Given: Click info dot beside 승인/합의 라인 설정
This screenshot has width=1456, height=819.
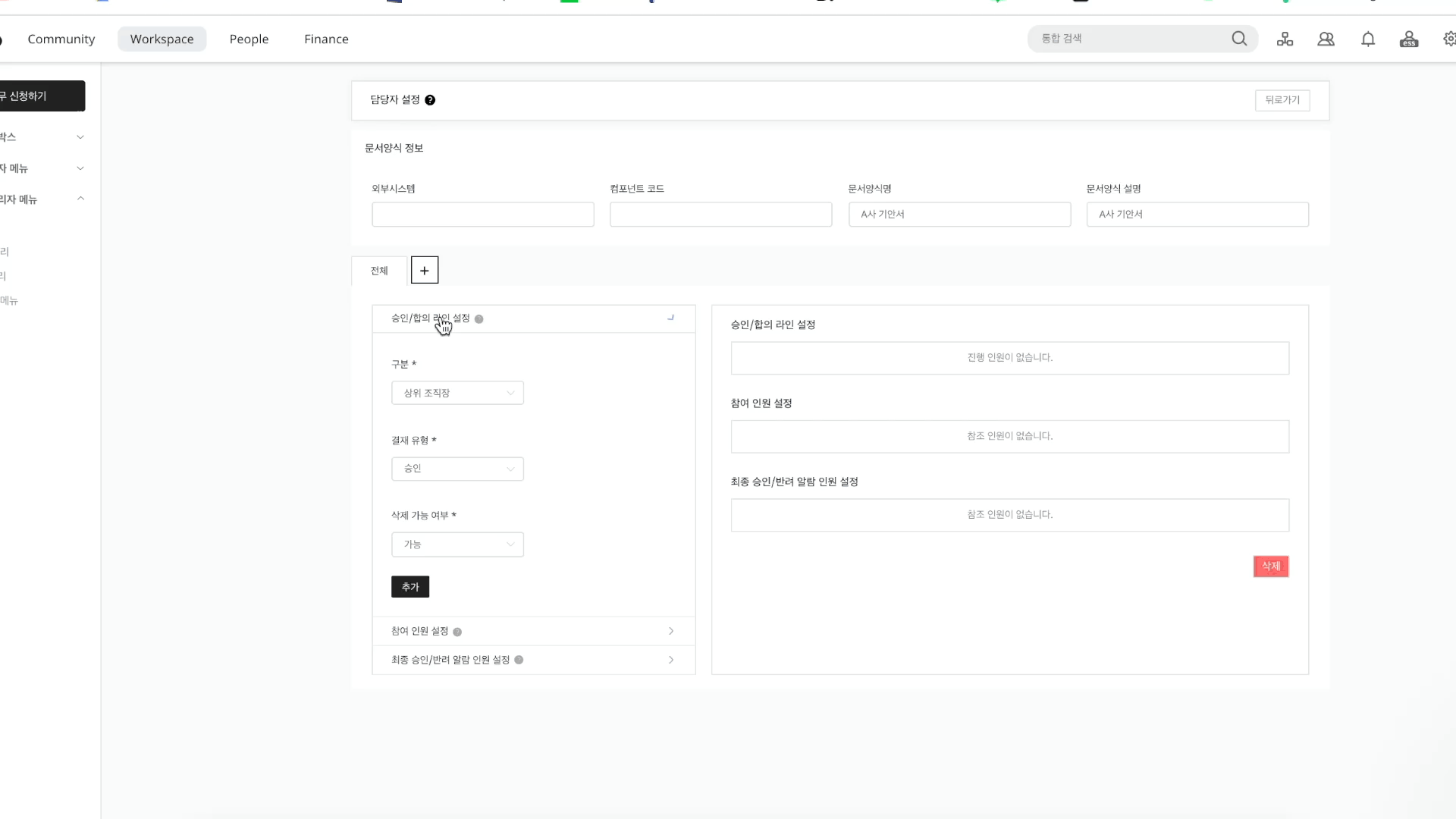Looking at the screenshot, I should (x=479, y=319).
